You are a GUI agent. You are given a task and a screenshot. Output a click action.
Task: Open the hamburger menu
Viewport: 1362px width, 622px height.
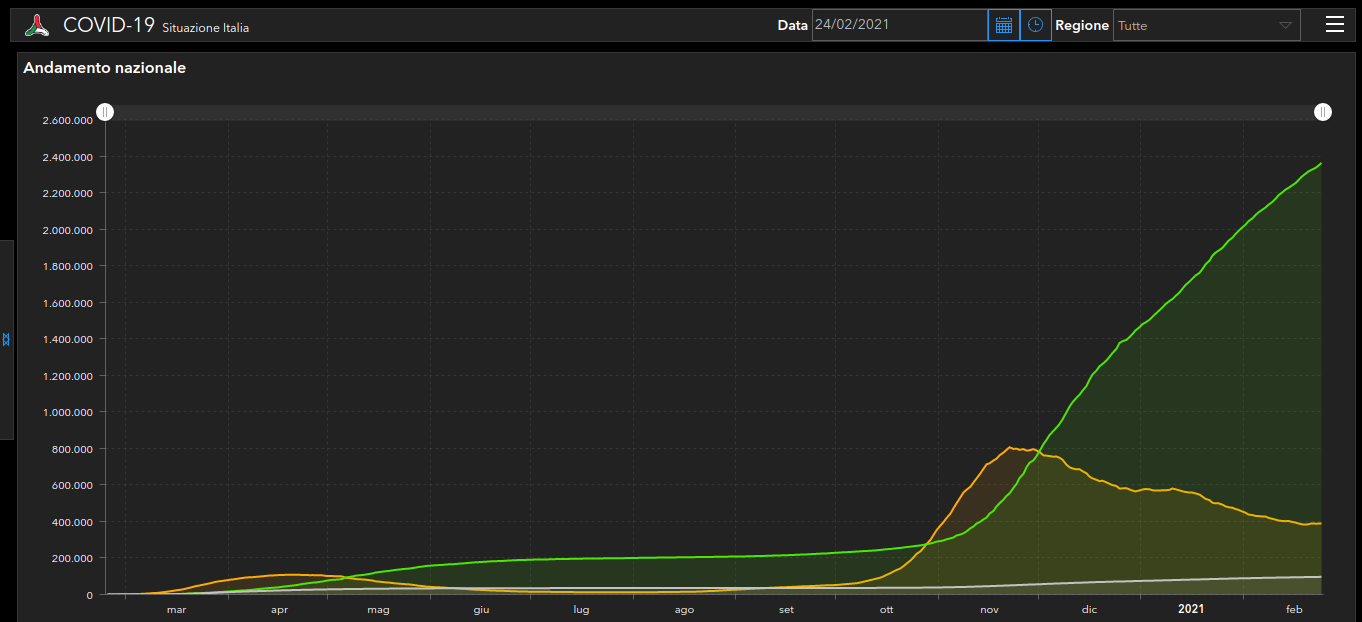click(1335, 25)
